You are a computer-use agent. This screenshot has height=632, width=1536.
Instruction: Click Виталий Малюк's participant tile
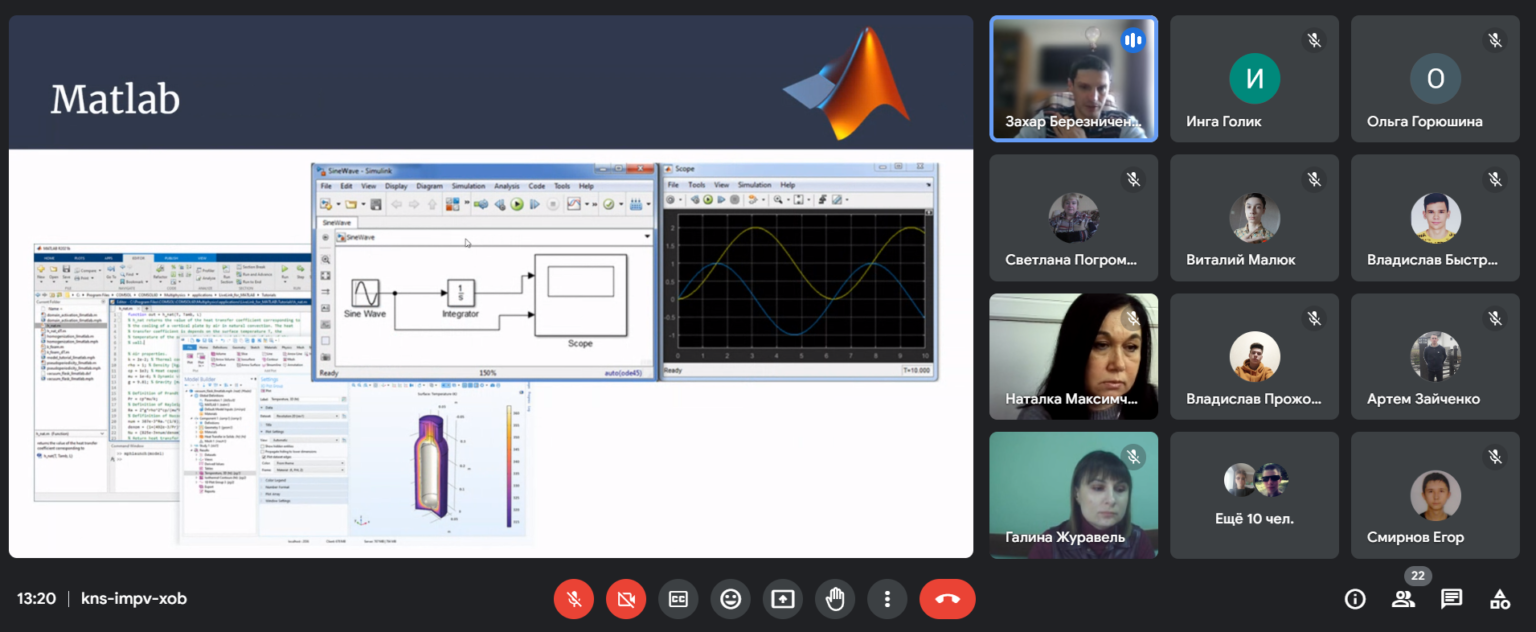1254,217
